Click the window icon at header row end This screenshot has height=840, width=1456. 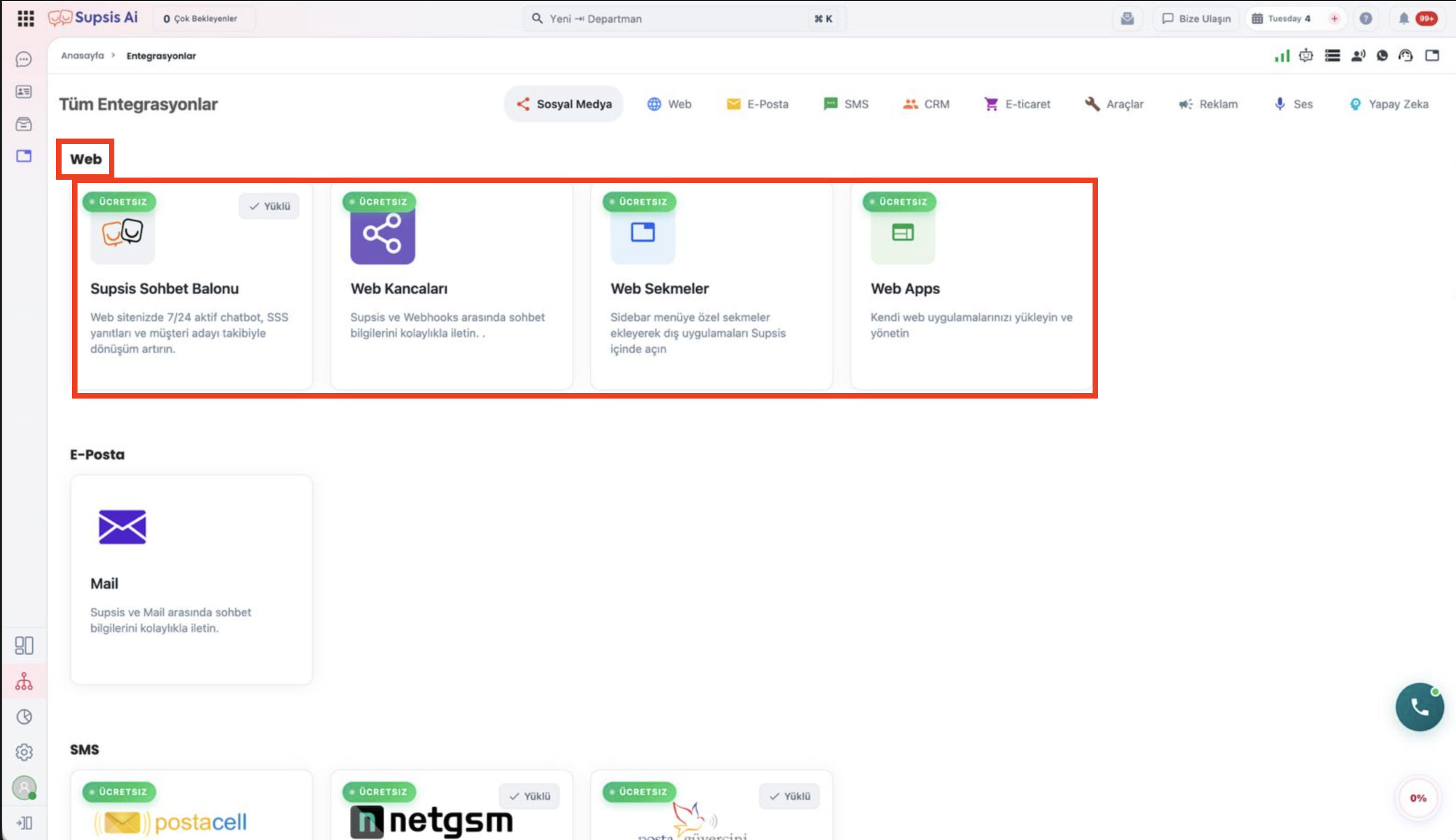pyautogui.click(x=1432, y=56)
